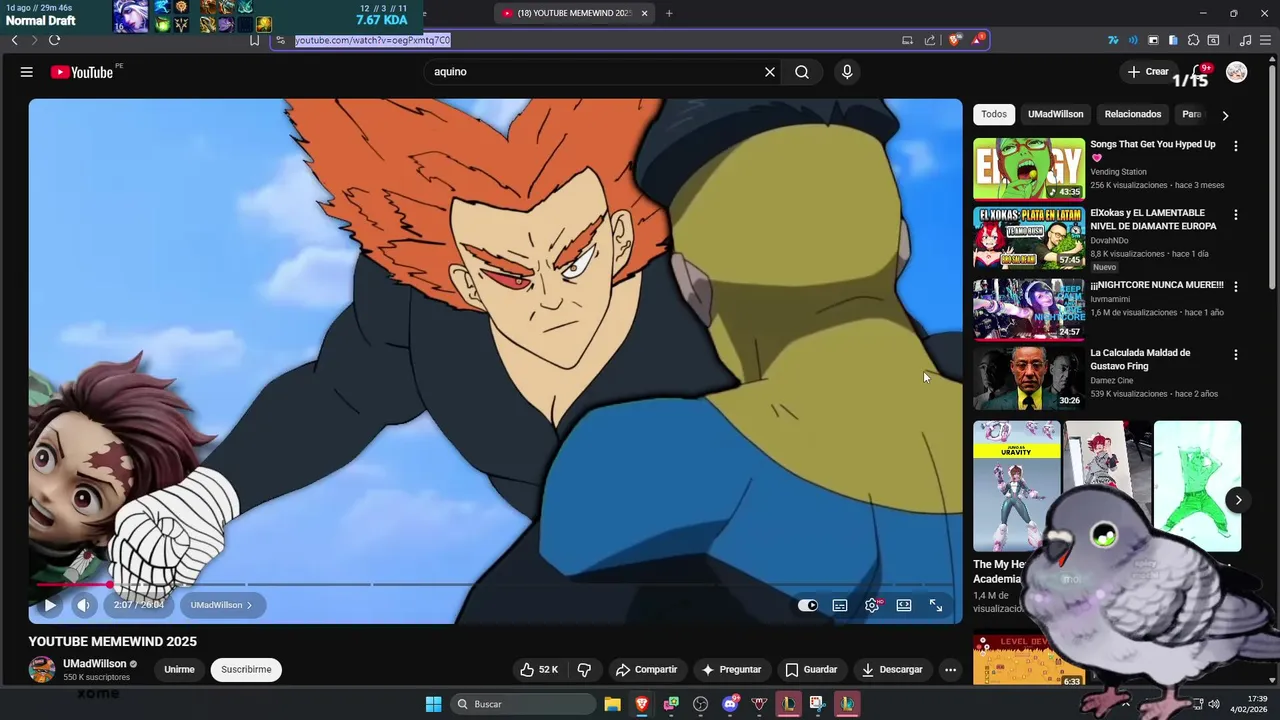Open options for the NIGHTCORE NUNCA MUERE video

tap(1236, 286)
